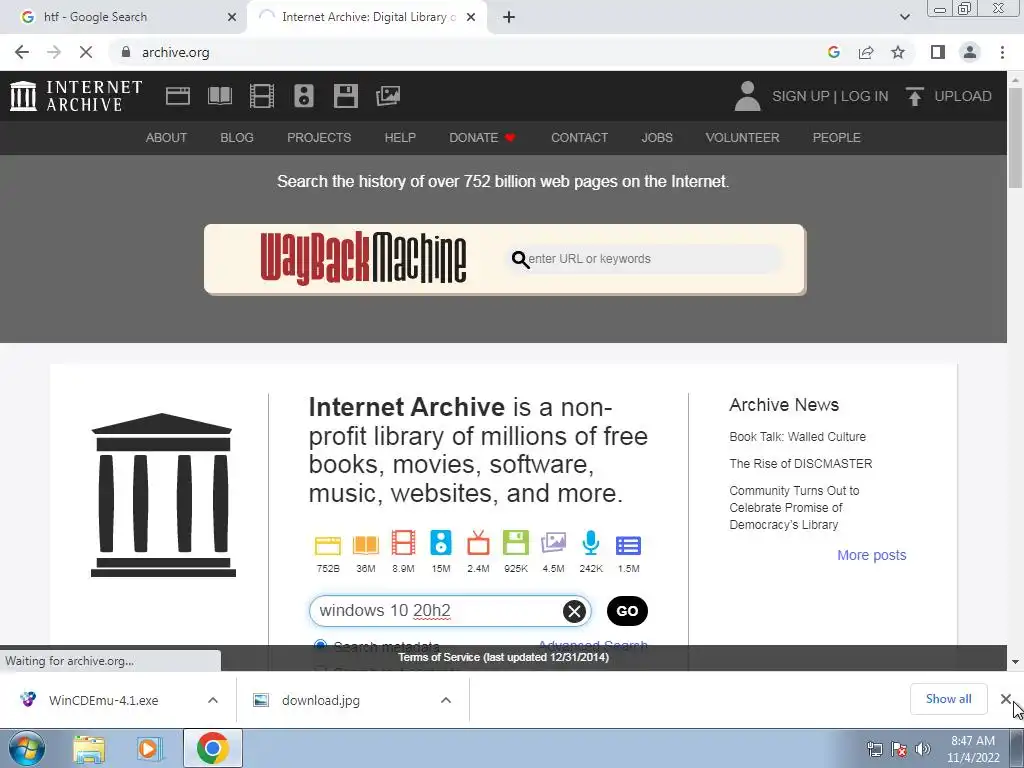Open the WinCDEmu-4.1.exe download

(103, 700)
